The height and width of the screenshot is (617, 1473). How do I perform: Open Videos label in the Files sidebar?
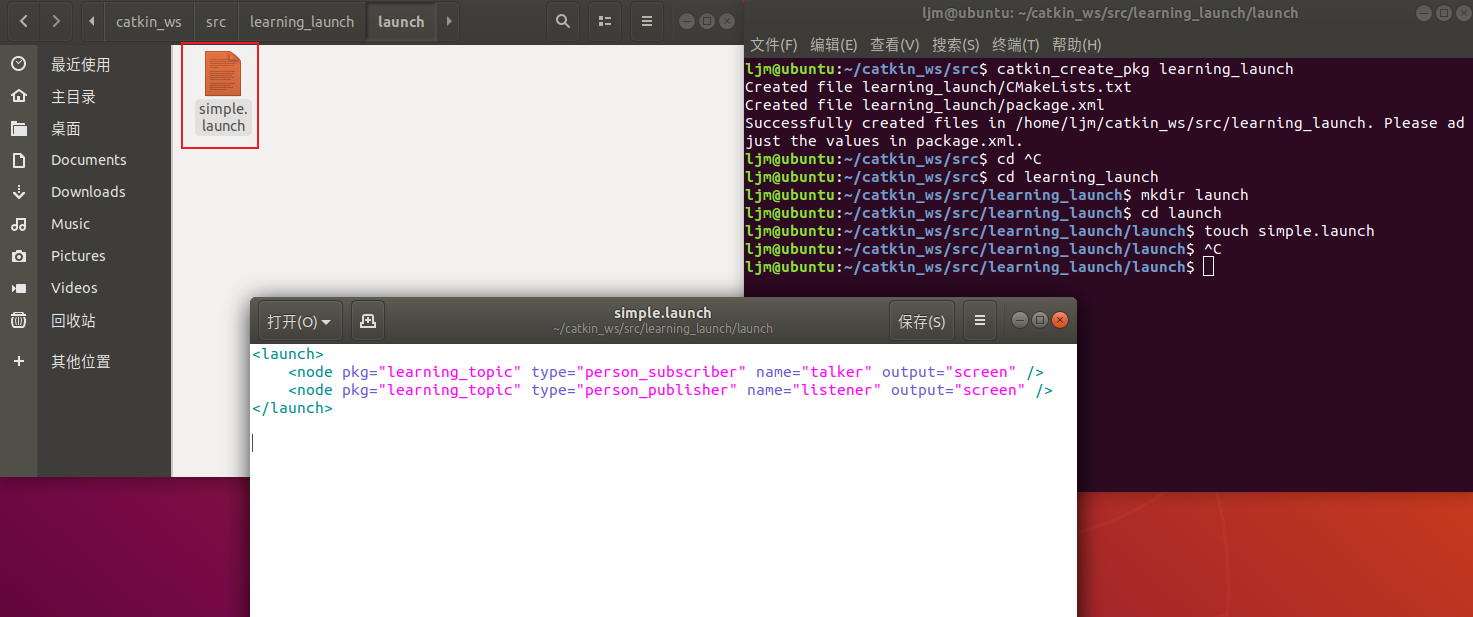[75, 288]
